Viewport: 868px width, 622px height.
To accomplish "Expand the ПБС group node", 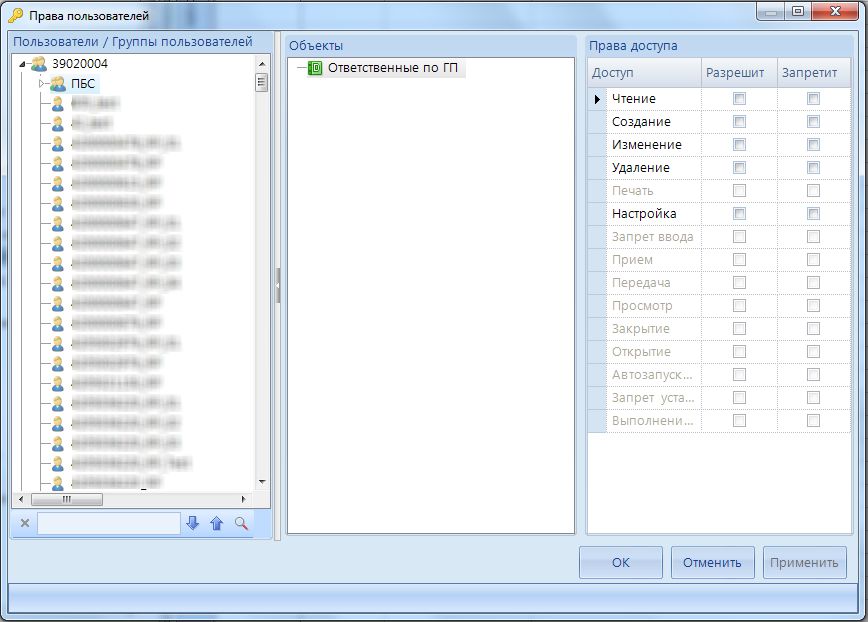I will tap(42, 84).
